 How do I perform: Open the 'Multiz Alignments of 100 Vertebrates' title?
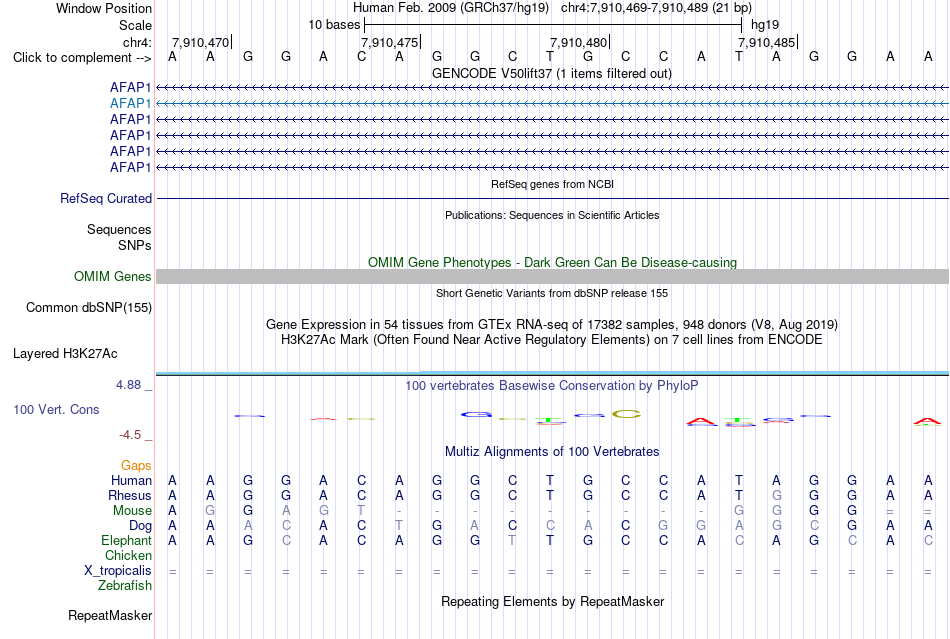[552, 452]
